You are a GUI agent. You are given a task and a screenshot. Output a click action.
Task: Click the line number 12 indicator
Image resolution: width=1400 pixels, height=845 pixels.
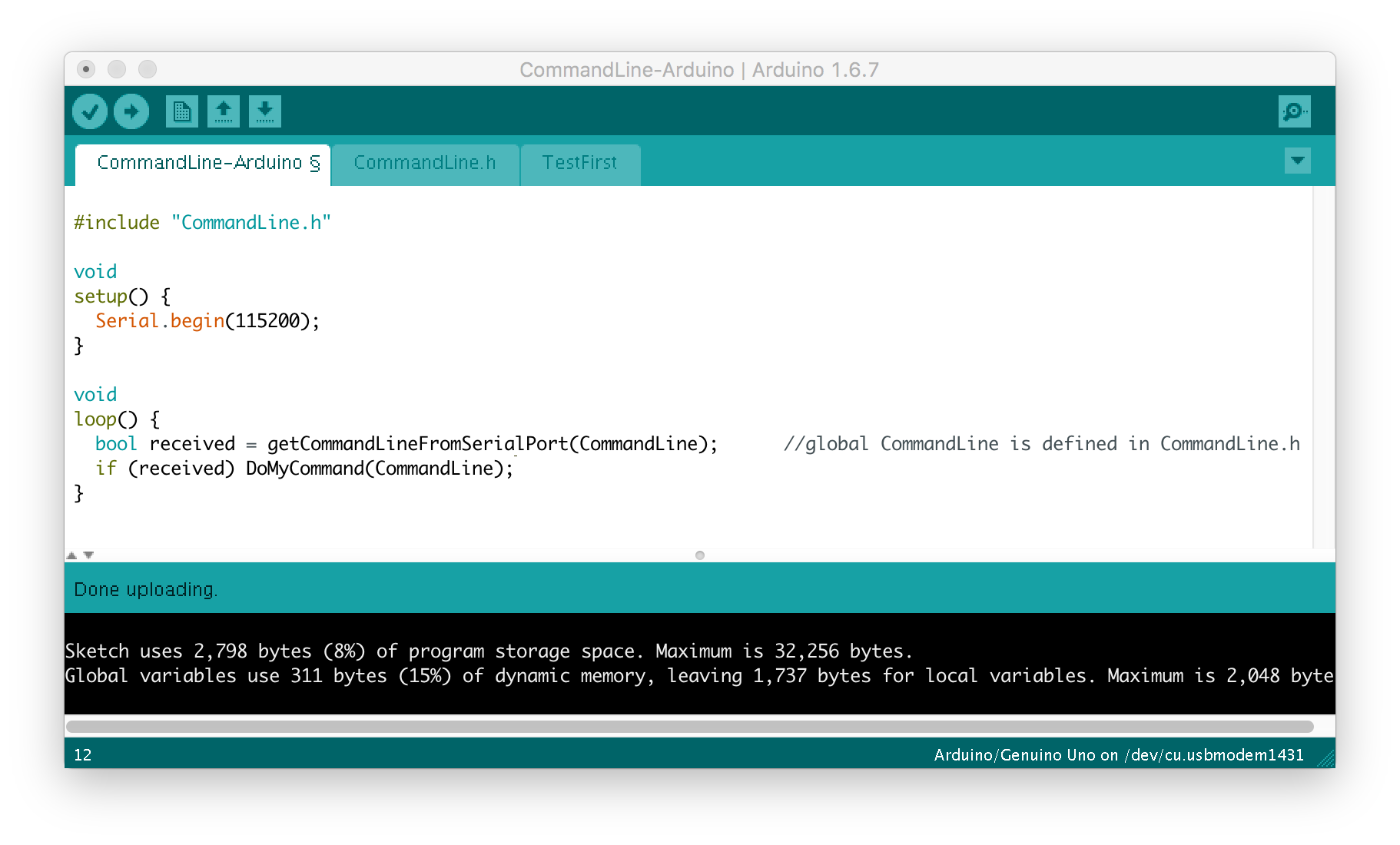[x=83, y=755]
